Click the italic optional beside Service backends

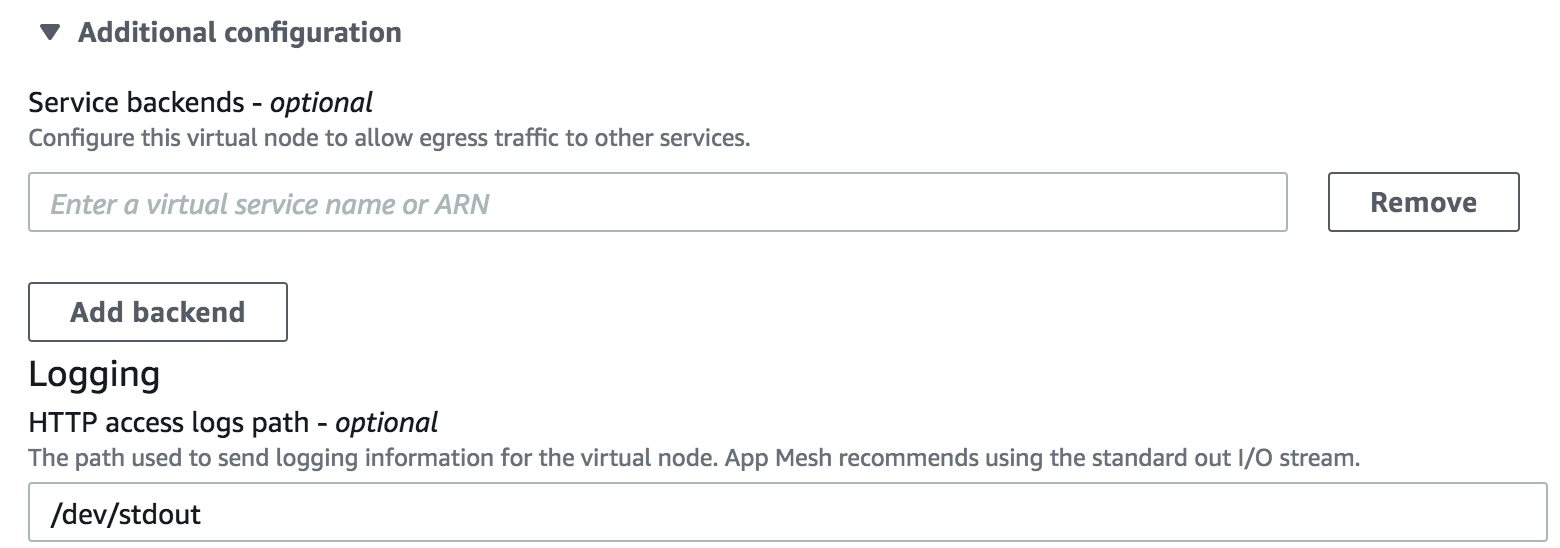click(321, 102)
